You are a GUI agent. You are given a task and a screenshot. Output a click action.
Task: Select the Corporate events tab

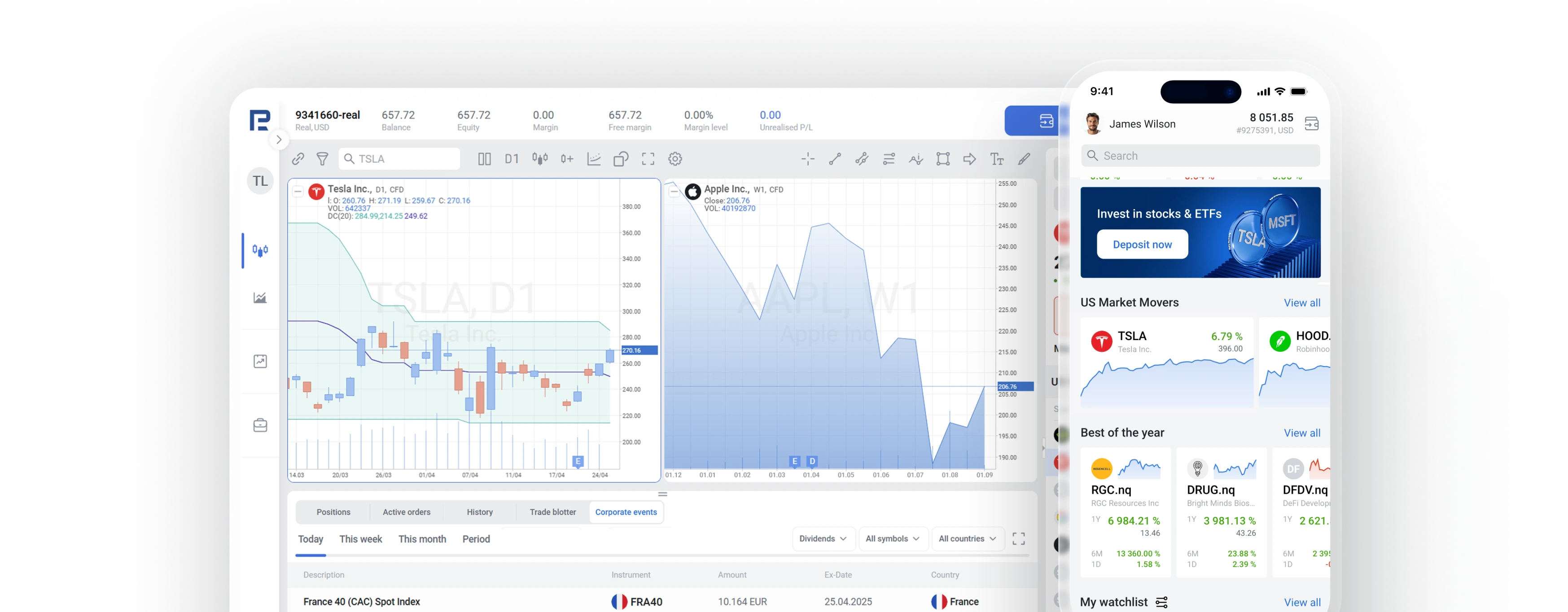click(x=626, y=512)
